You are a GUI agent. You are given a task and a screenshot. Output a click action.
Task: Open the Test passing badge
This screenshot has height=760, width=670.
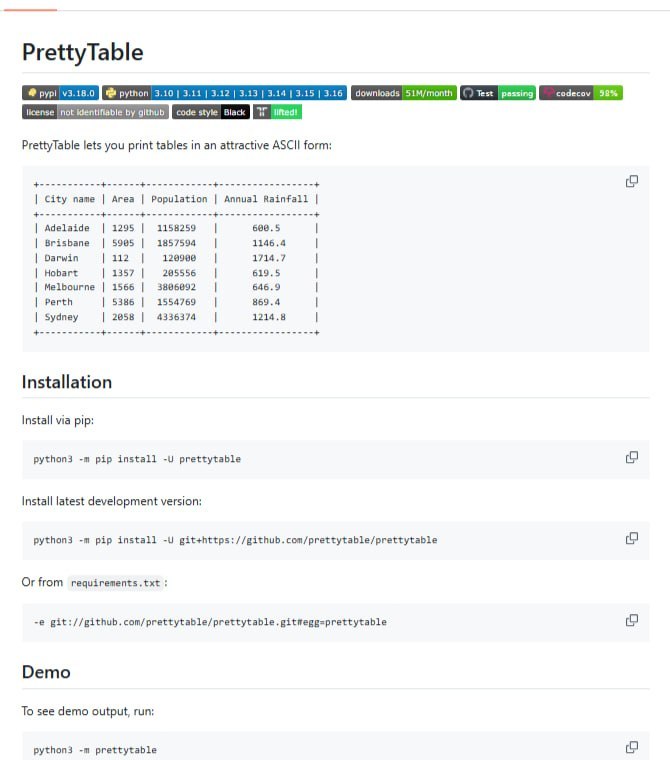498,93
